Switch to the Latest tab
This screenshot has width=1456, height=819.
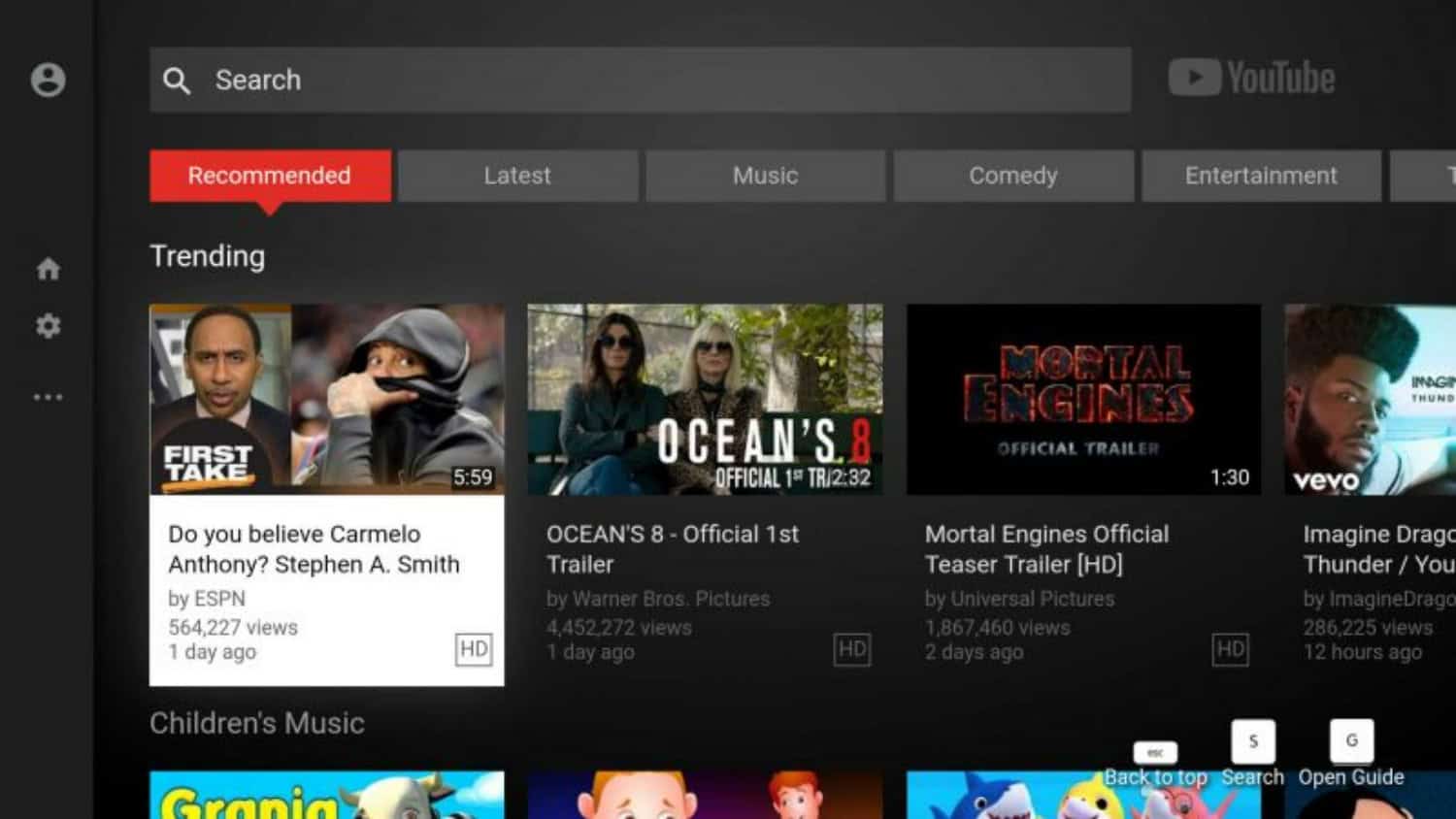[517, 176]
